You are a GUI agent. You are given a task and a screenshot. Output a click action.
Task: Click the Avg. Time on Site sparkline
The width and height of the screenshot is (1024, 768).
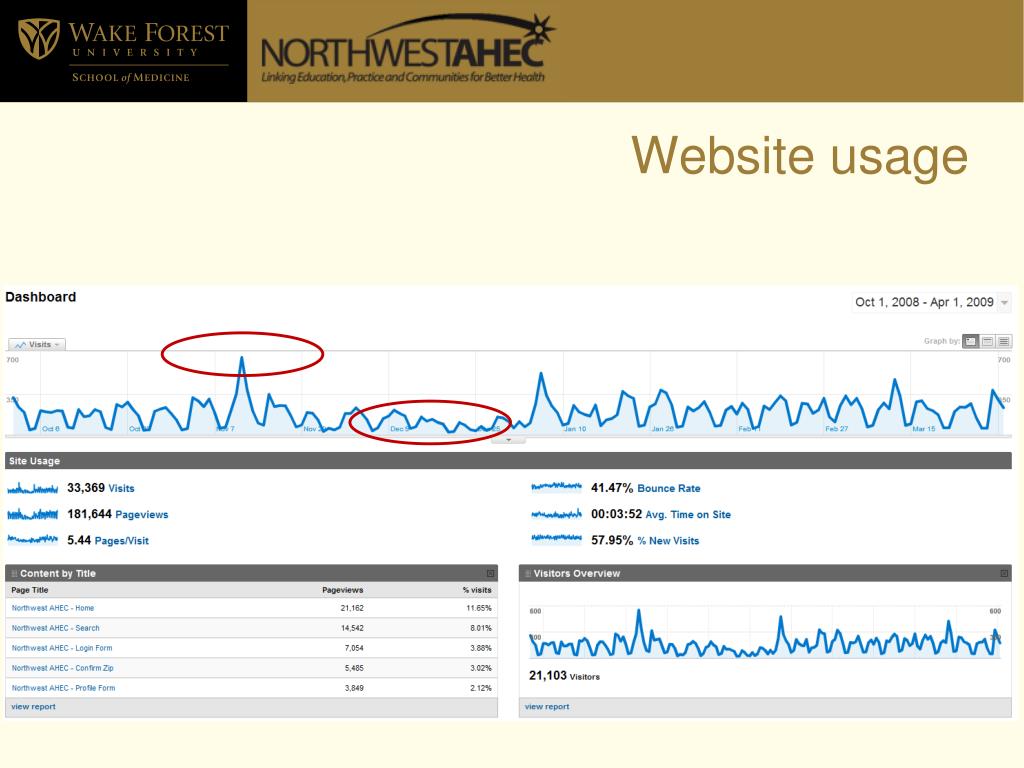click(556, 514)
